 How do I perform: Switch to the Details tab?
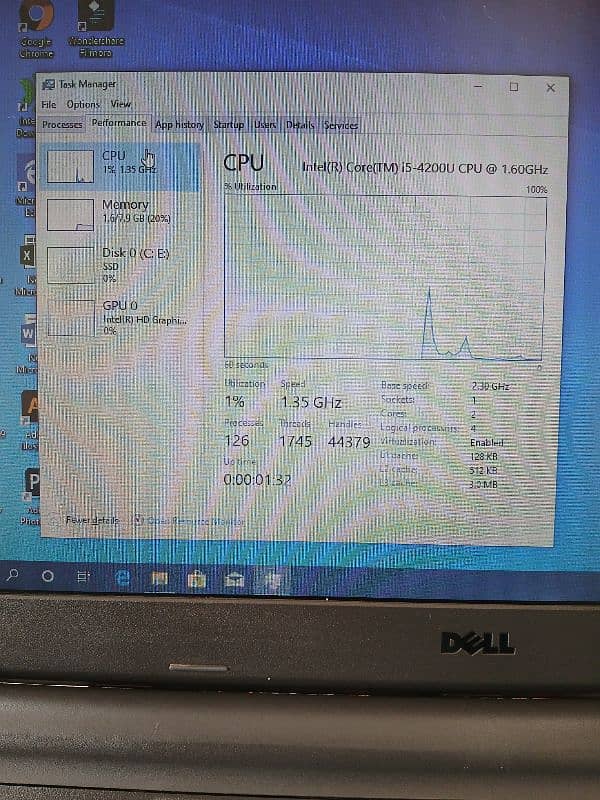coord(299,125)
